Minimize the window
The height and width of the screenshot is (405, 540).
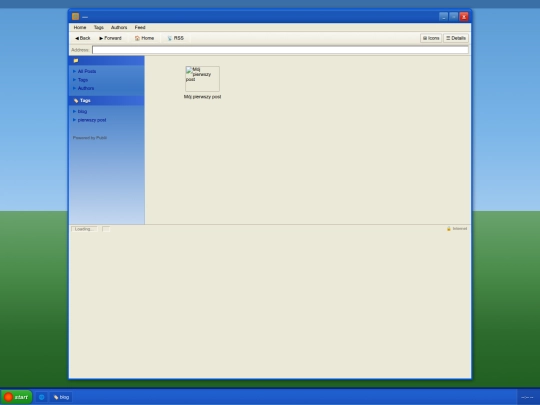point(444,17)
